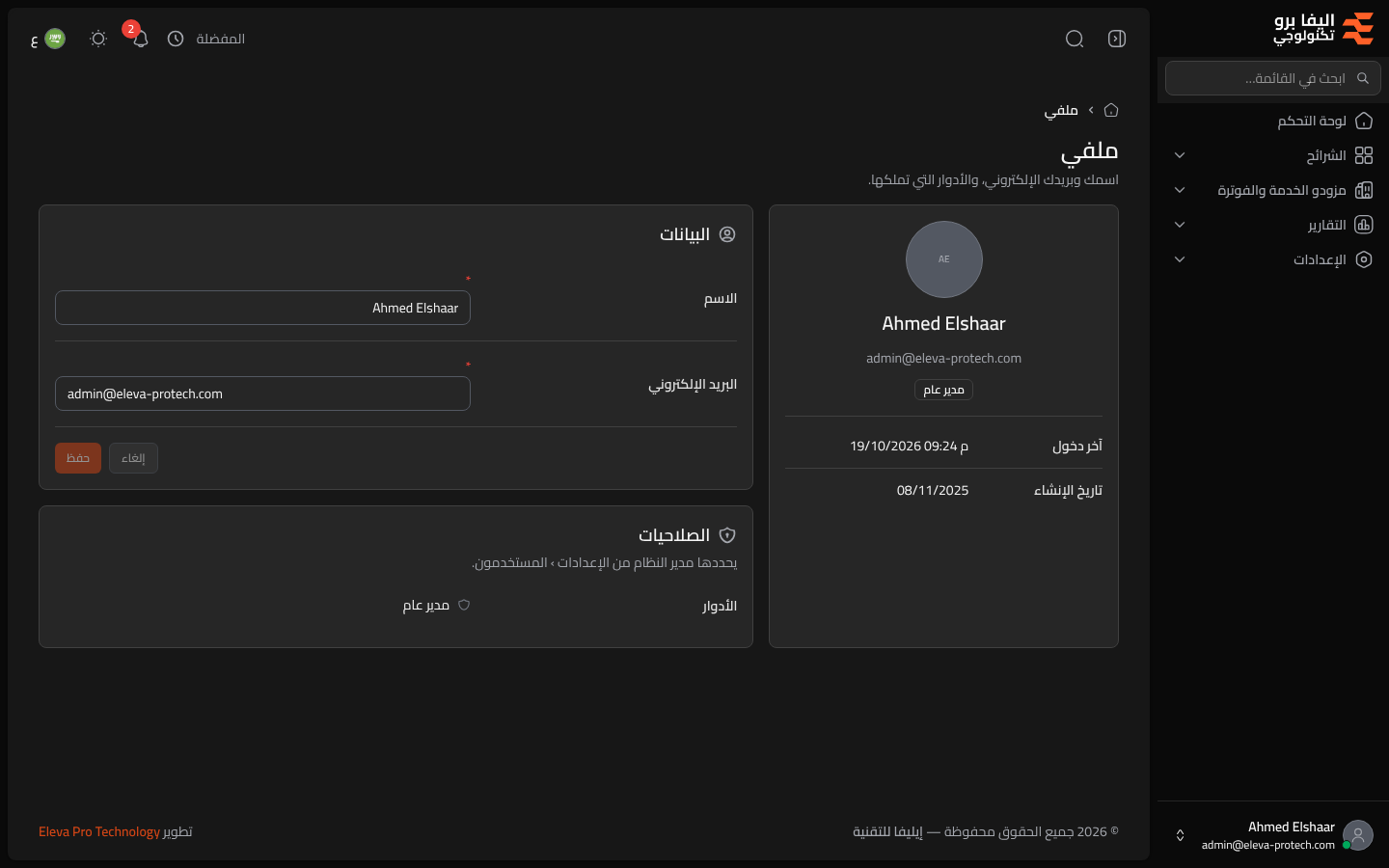This screenshot has width=1389, height=868.
Task: Toggle the sidebar collapse icon
Action: 1117,39
